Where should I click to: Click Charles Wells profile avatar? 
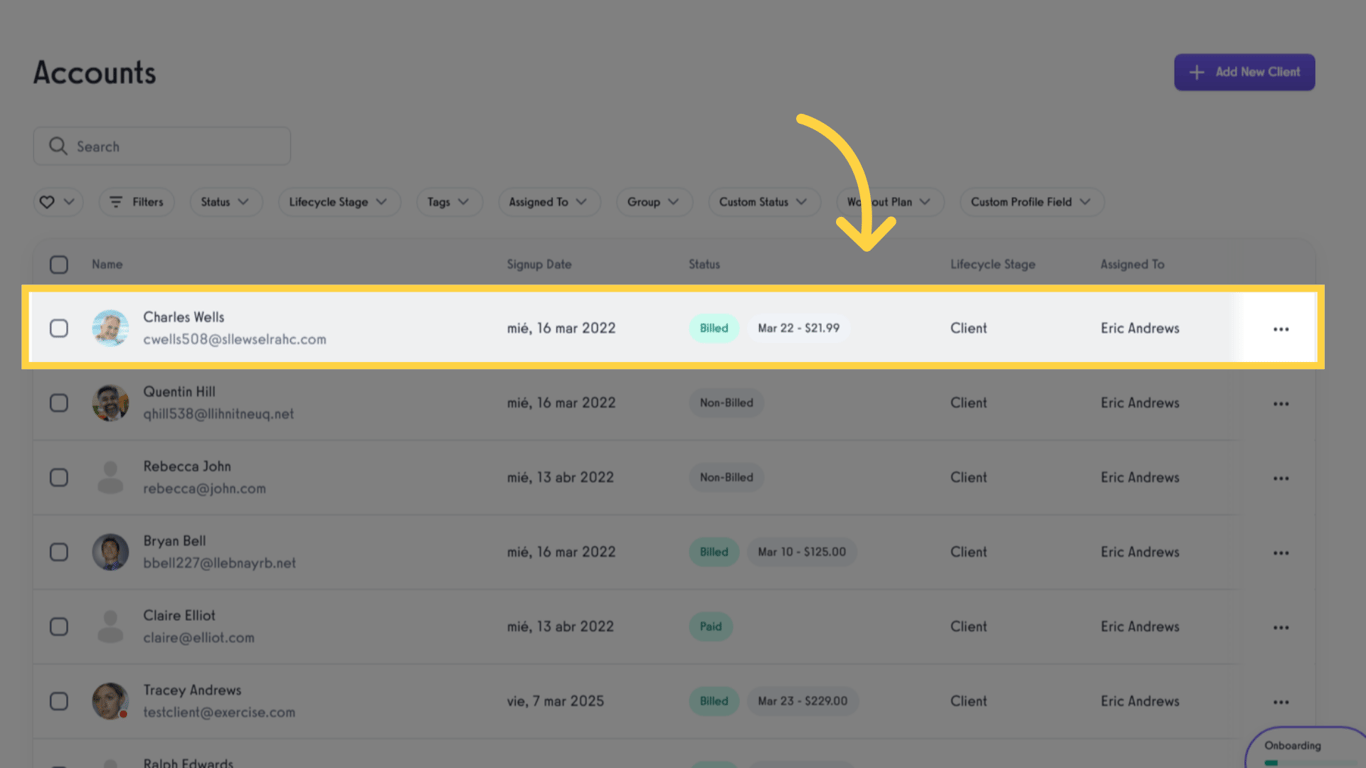click(110, 328)
